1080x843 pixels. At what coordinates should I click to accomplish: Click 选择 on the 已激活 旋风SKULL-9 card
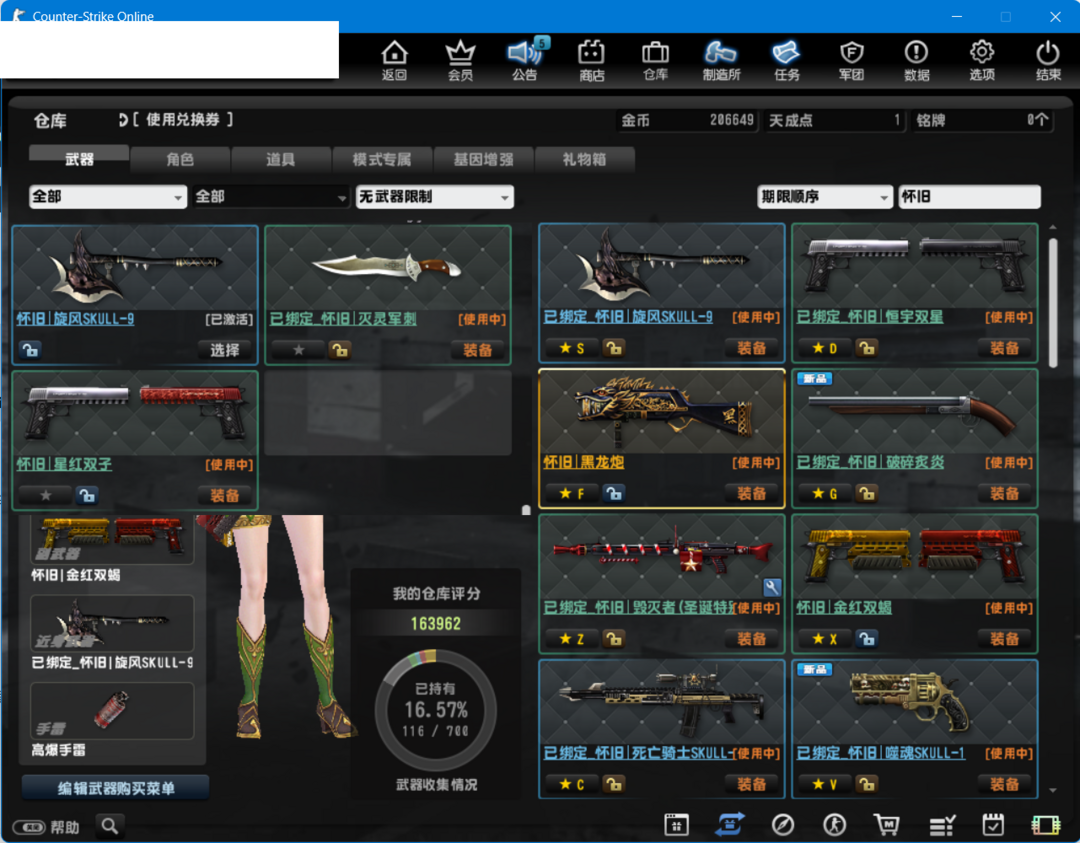coord(225,350)
